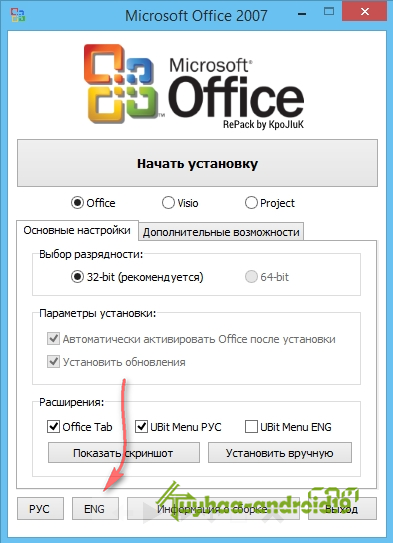The image size is (393, 545).
Task: Click the Office app icon in title bar
Action: pyautogui.click(x=17, y=15)
